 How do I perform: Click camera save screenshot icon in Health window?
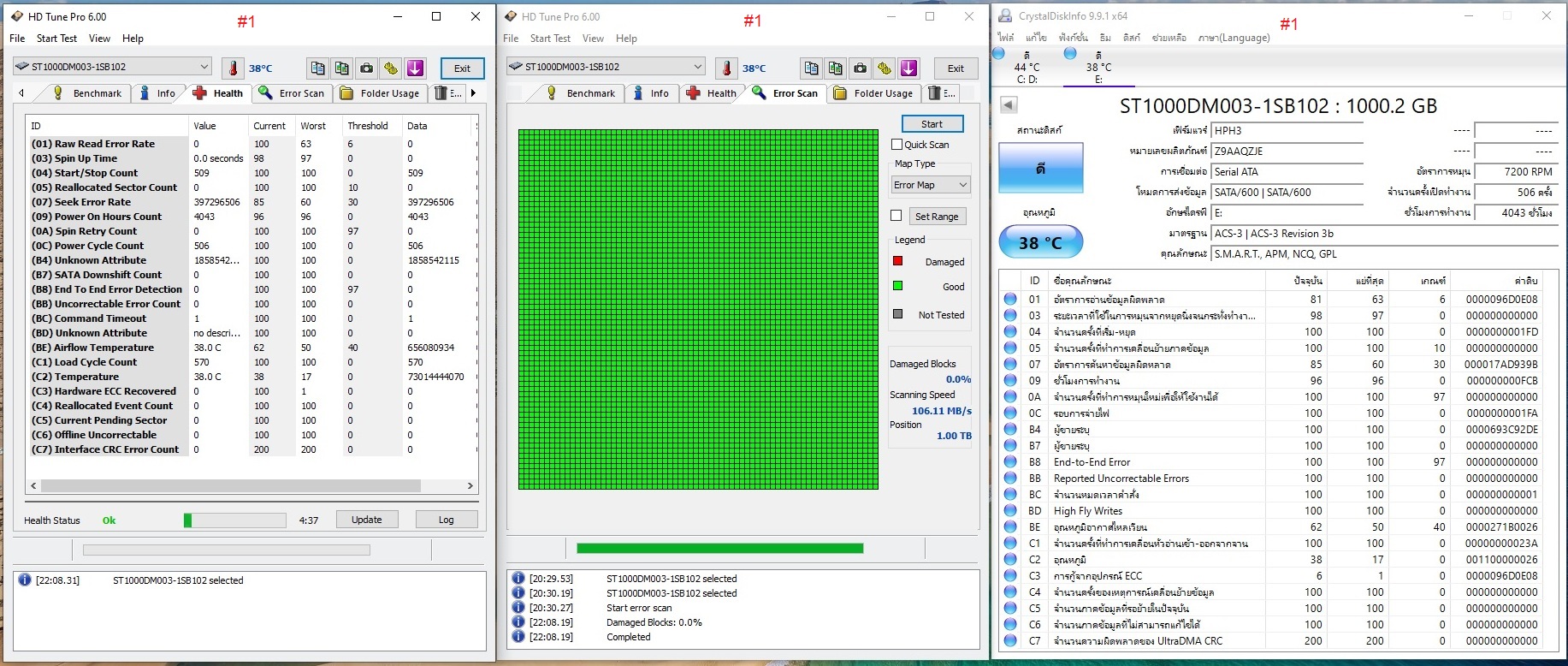click(x=366, y=68)
